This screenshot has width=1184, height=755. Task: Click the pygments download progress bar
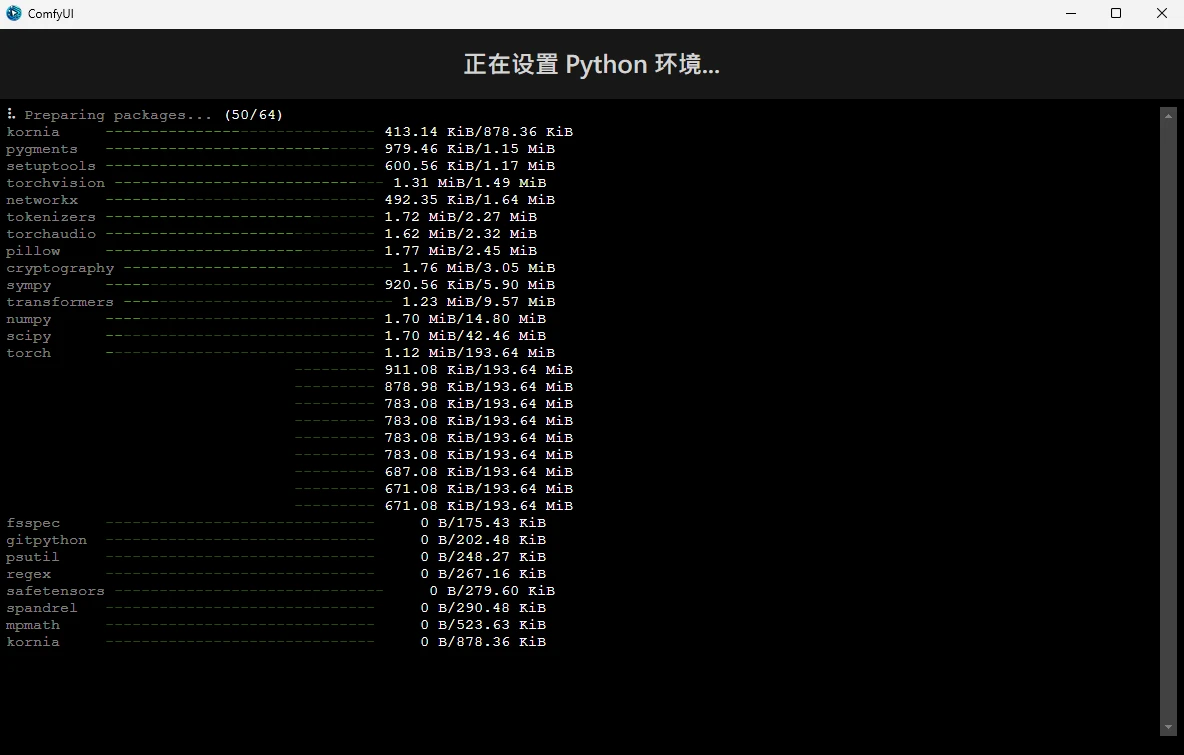[x=240, y=149]
